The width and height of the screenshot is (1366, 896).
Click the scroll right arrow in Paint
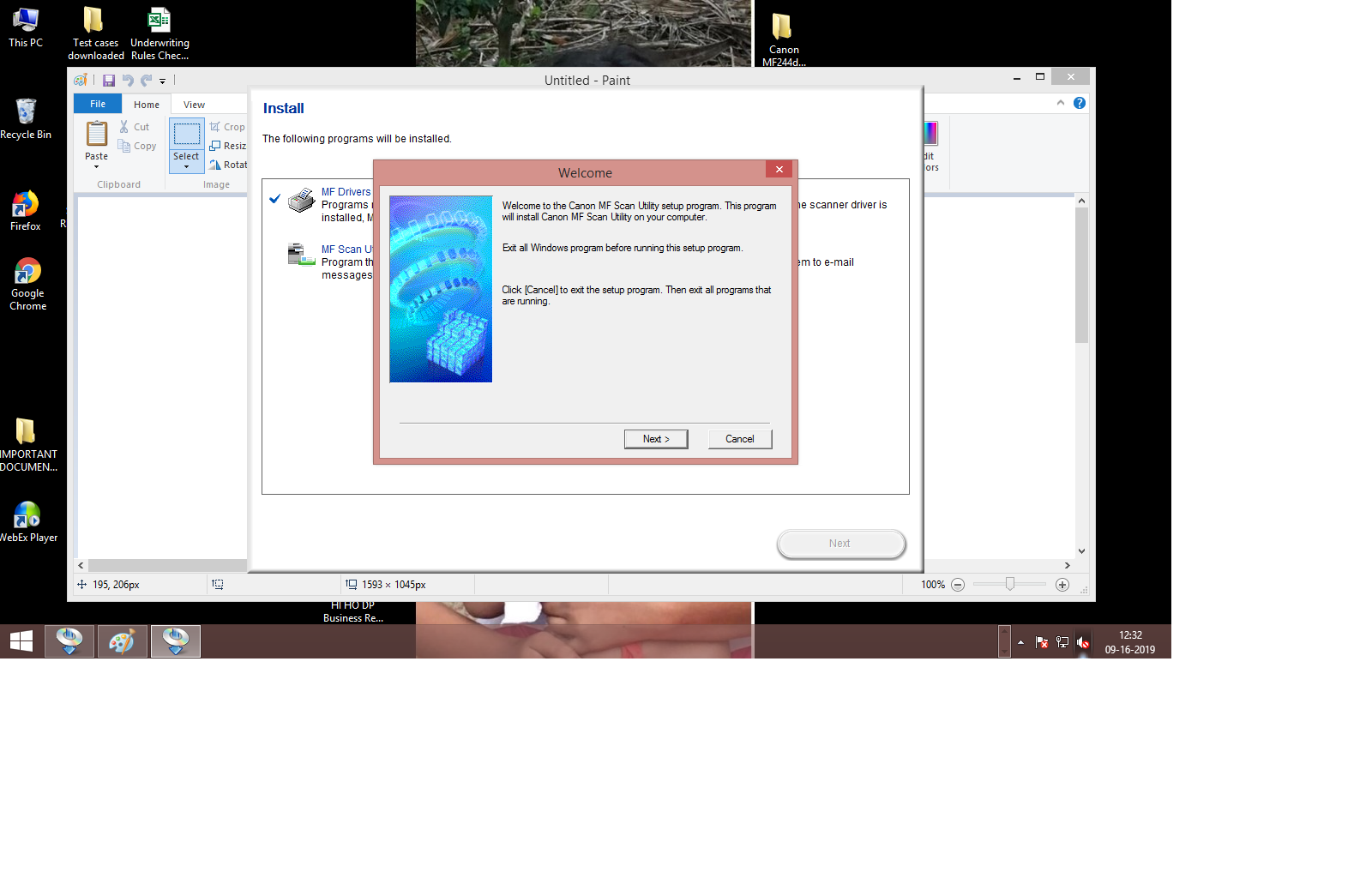[1068, 566]
